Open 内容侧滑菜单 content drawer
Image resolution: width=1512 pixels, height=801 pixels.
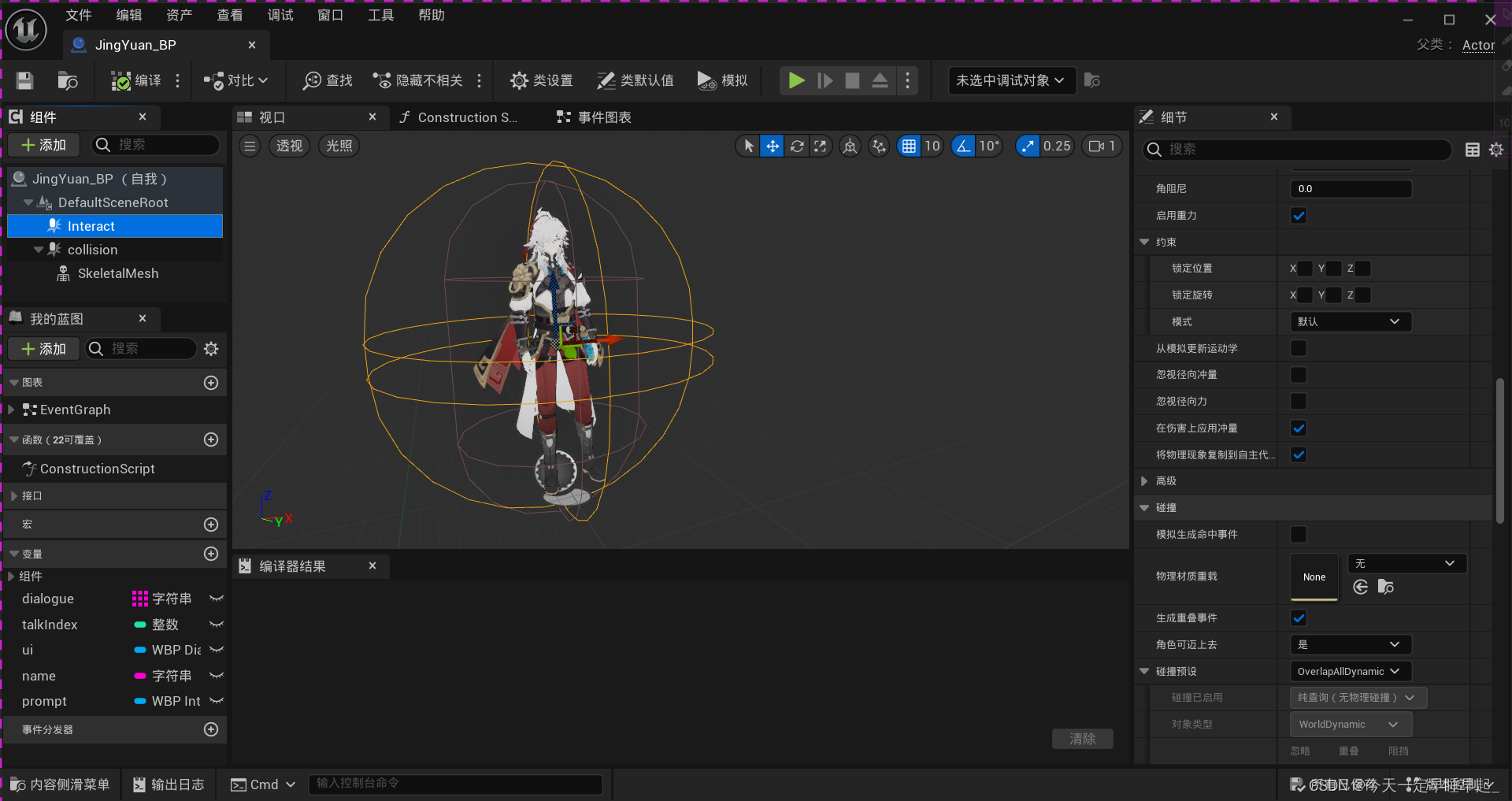tap(61, 784)
